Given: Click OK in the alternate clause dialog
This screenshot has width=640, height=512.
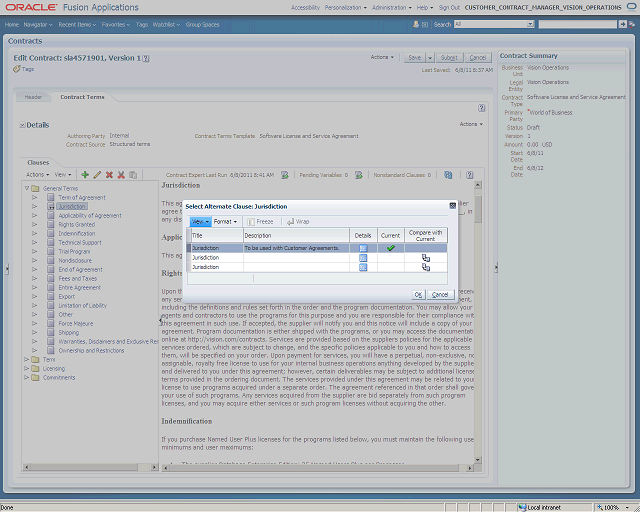Looking at the screenshot, I should pyautogui.click(x=418, y=294).
